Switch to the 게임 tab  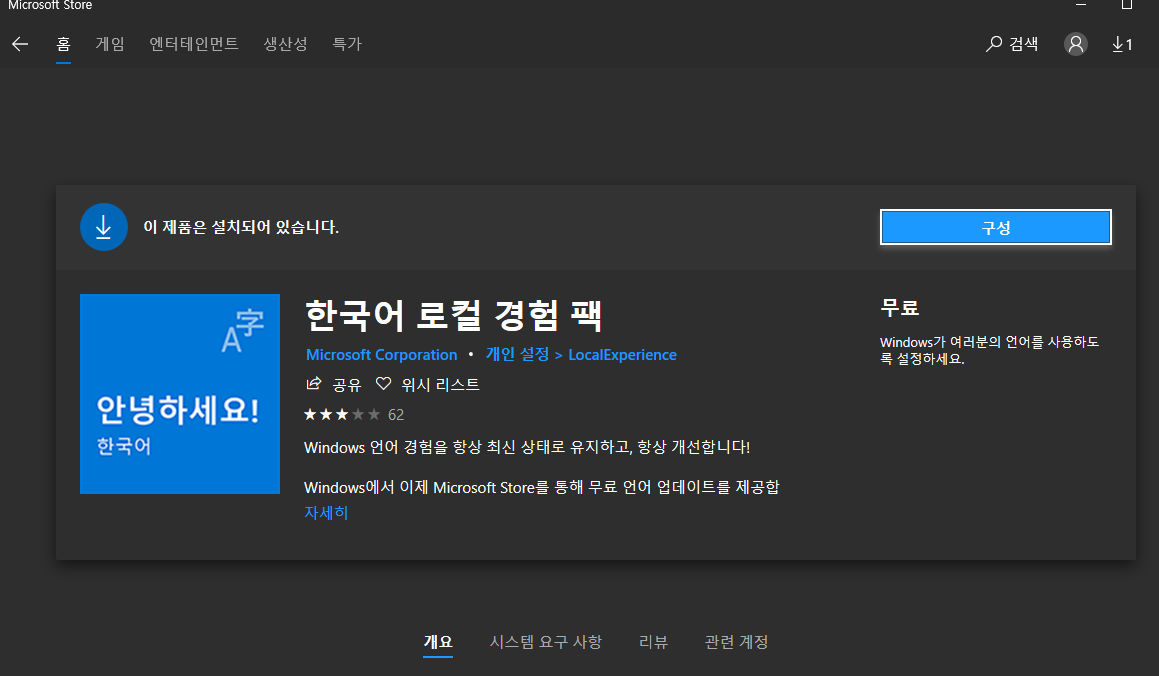(110, 44)
